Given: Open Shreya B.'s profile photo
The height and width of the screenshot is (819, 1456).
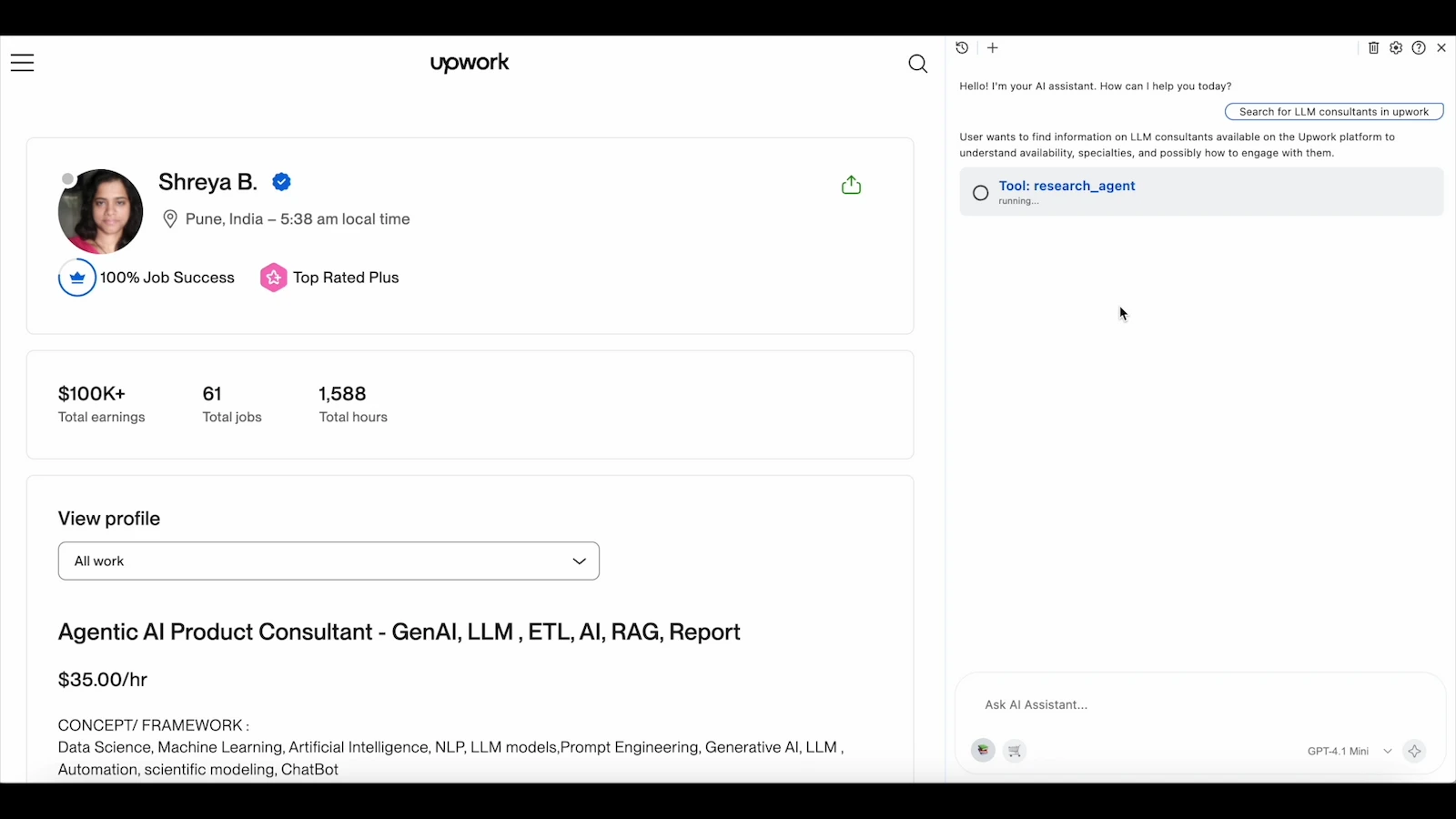Looking at the screenshot, I should (100, 211).
